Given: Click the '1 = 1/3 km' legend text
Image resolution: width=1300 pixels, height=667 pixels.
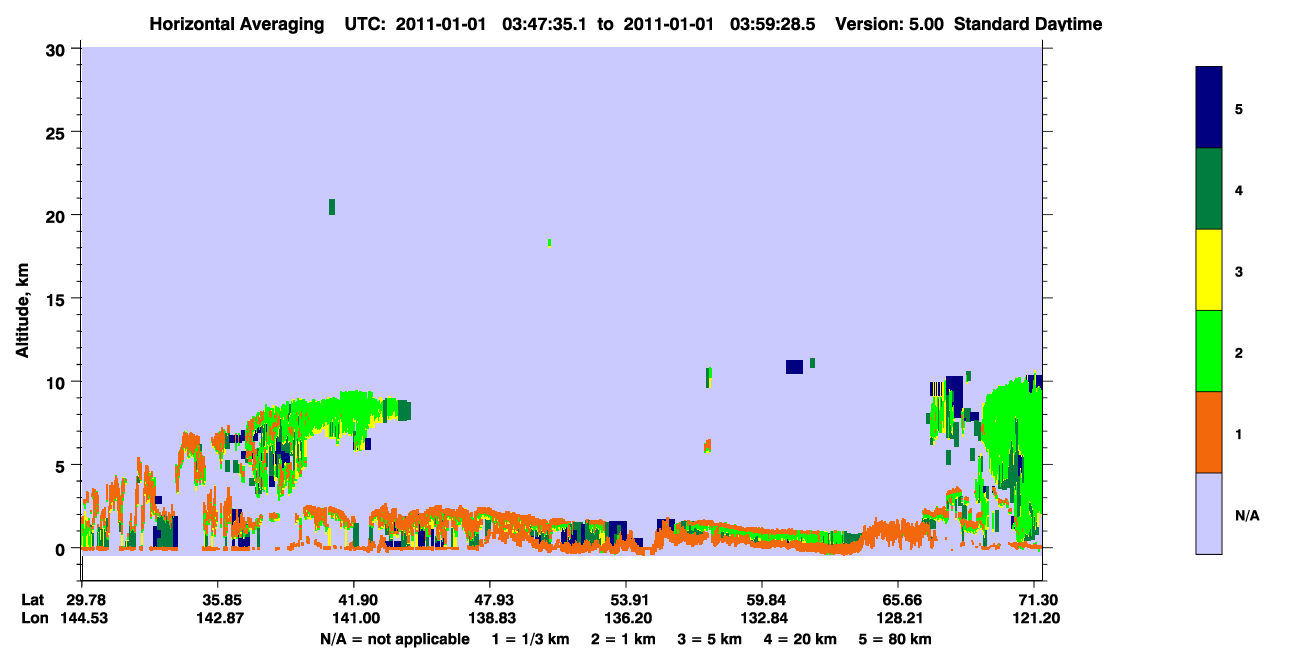Looking at the screenshot, I should point(533,639).
